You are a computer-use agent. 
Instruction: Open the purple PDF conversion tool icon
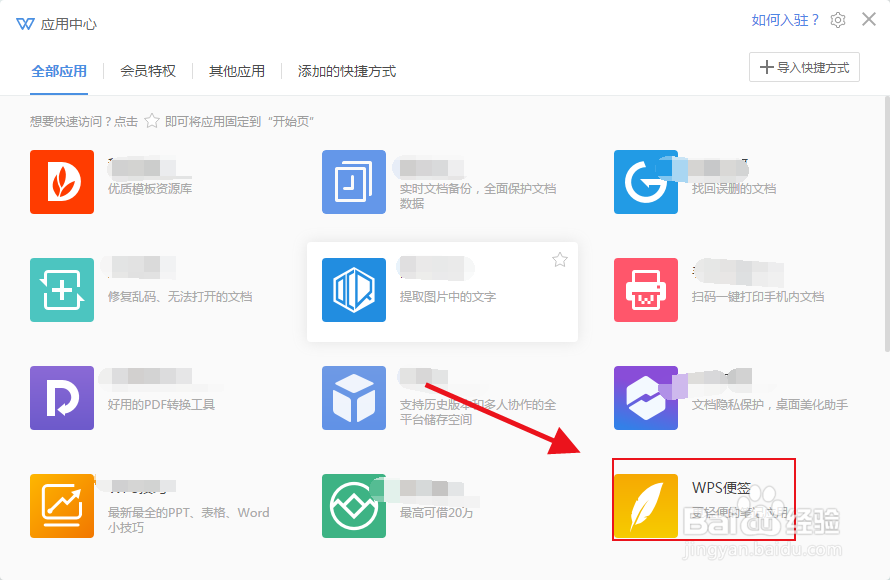tap(62, 398)
